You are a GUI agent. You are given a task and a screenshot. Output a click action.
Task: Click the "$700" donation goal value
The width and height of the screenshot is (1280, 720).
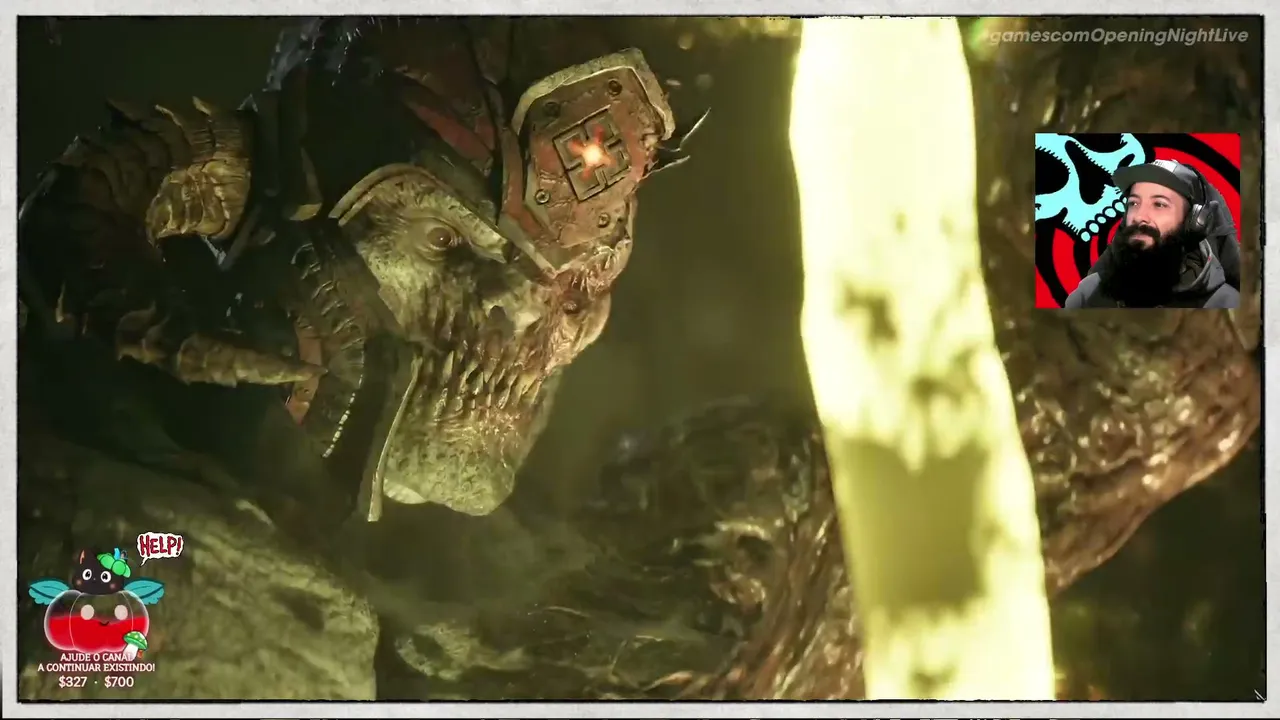pos(118,682)
